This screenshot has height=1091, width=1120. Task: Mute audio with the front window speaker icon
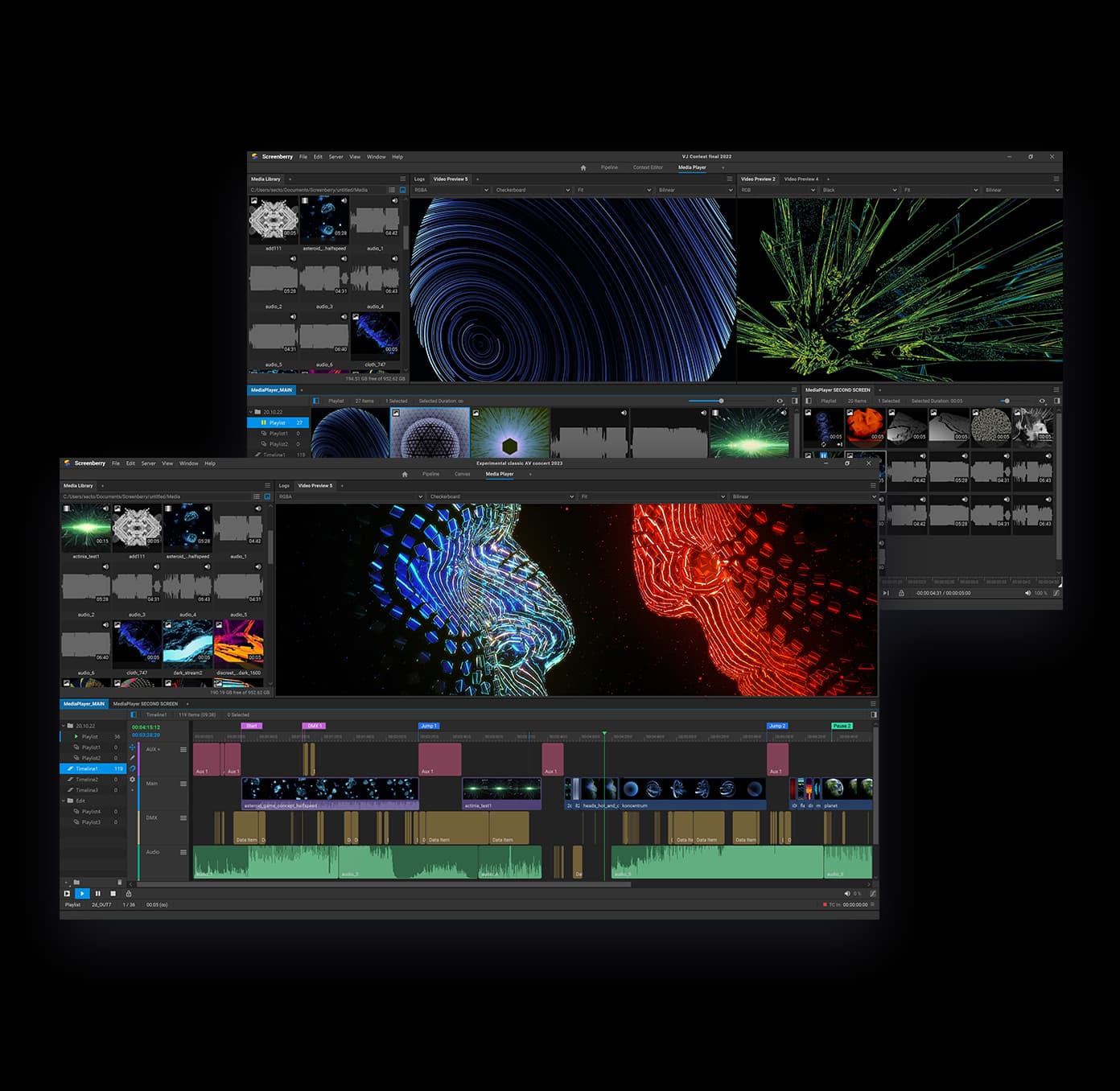pyautogui.click(x=847, y=893)
